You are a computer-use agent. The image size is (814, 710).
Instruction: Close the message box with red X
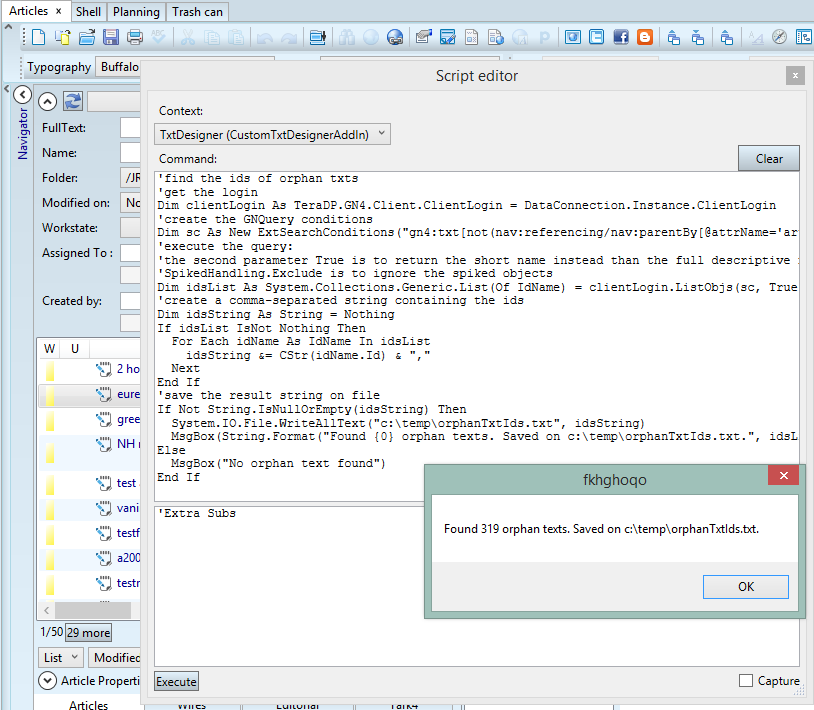pos(783,475)
